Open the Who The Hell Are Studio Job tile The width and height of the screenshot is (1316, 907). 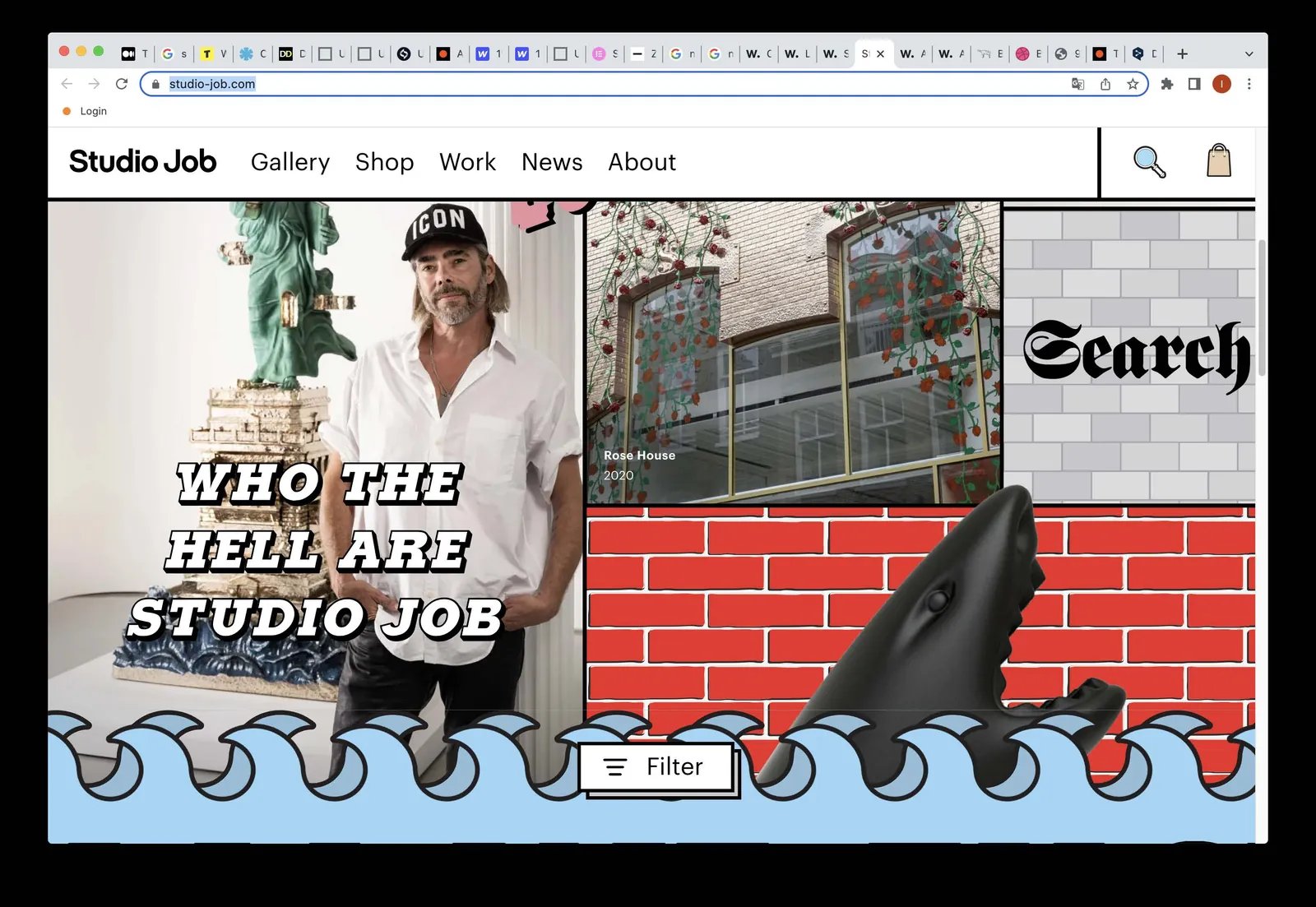[315, 493]
